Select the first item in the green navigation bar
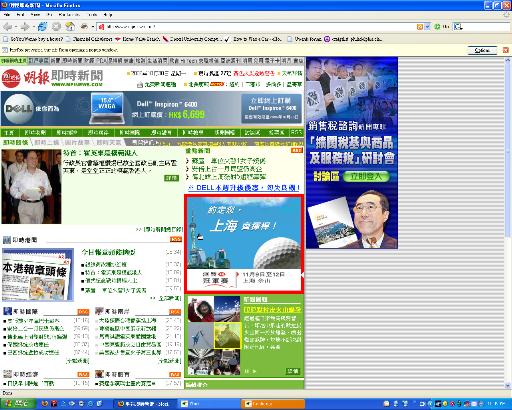Viewport: 512px width, 410px height. click(x=10, y=133)
